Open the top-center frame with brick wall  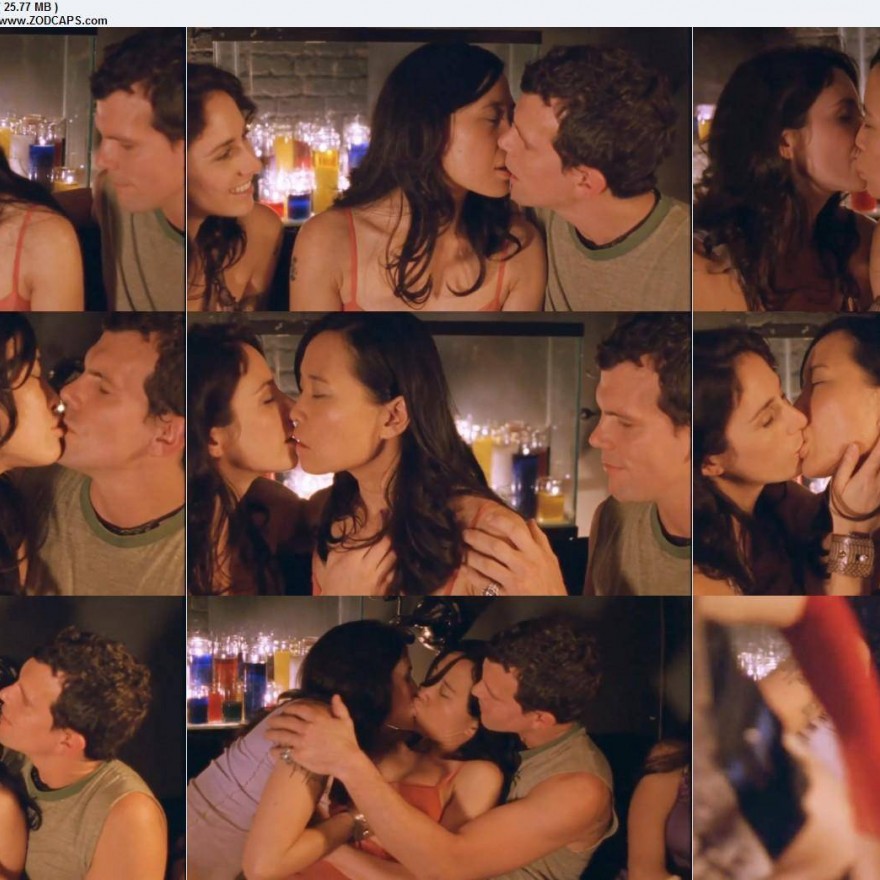[x=439, y=169]
